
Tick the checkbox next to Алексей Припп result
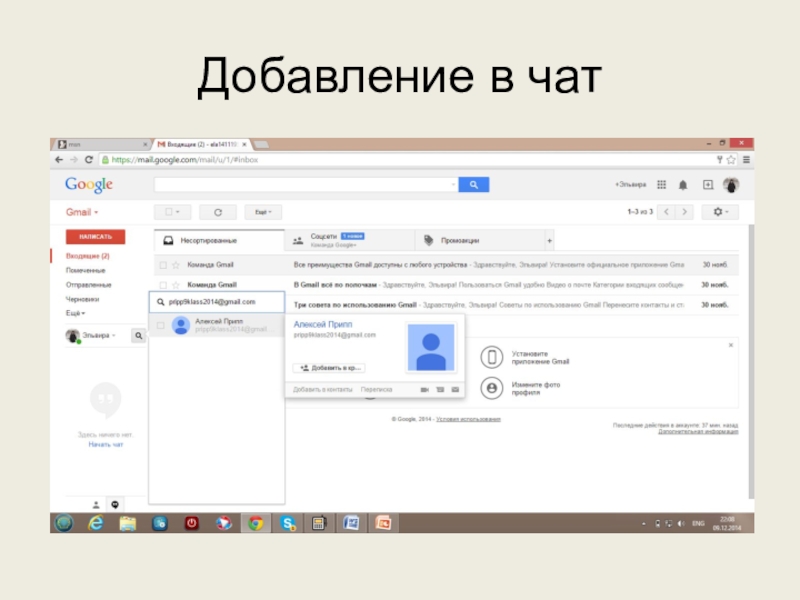click(x=161, y=325)
